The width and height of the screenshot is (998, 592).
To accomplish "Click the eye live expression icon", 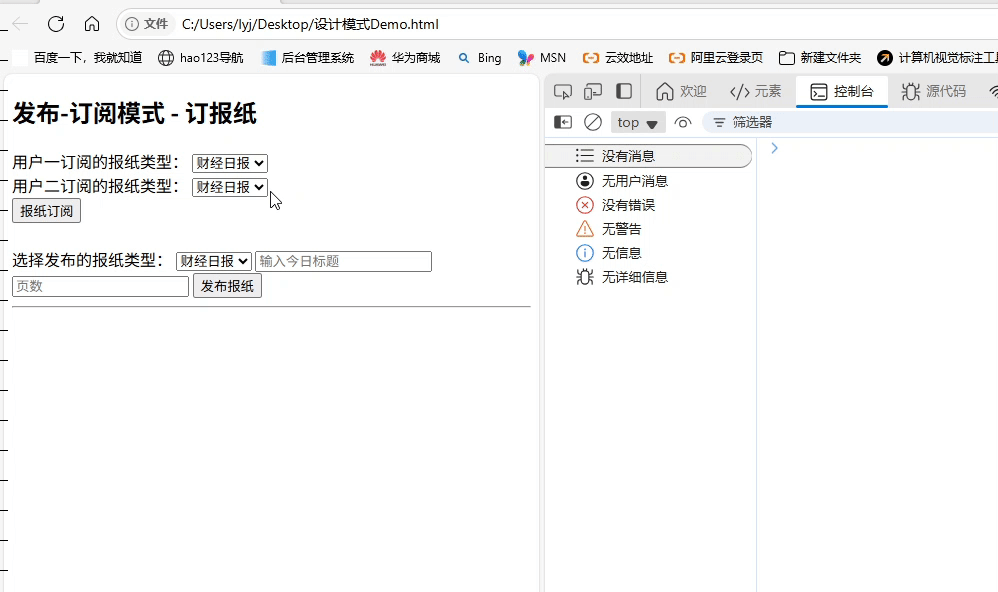I will click(682, 122).
